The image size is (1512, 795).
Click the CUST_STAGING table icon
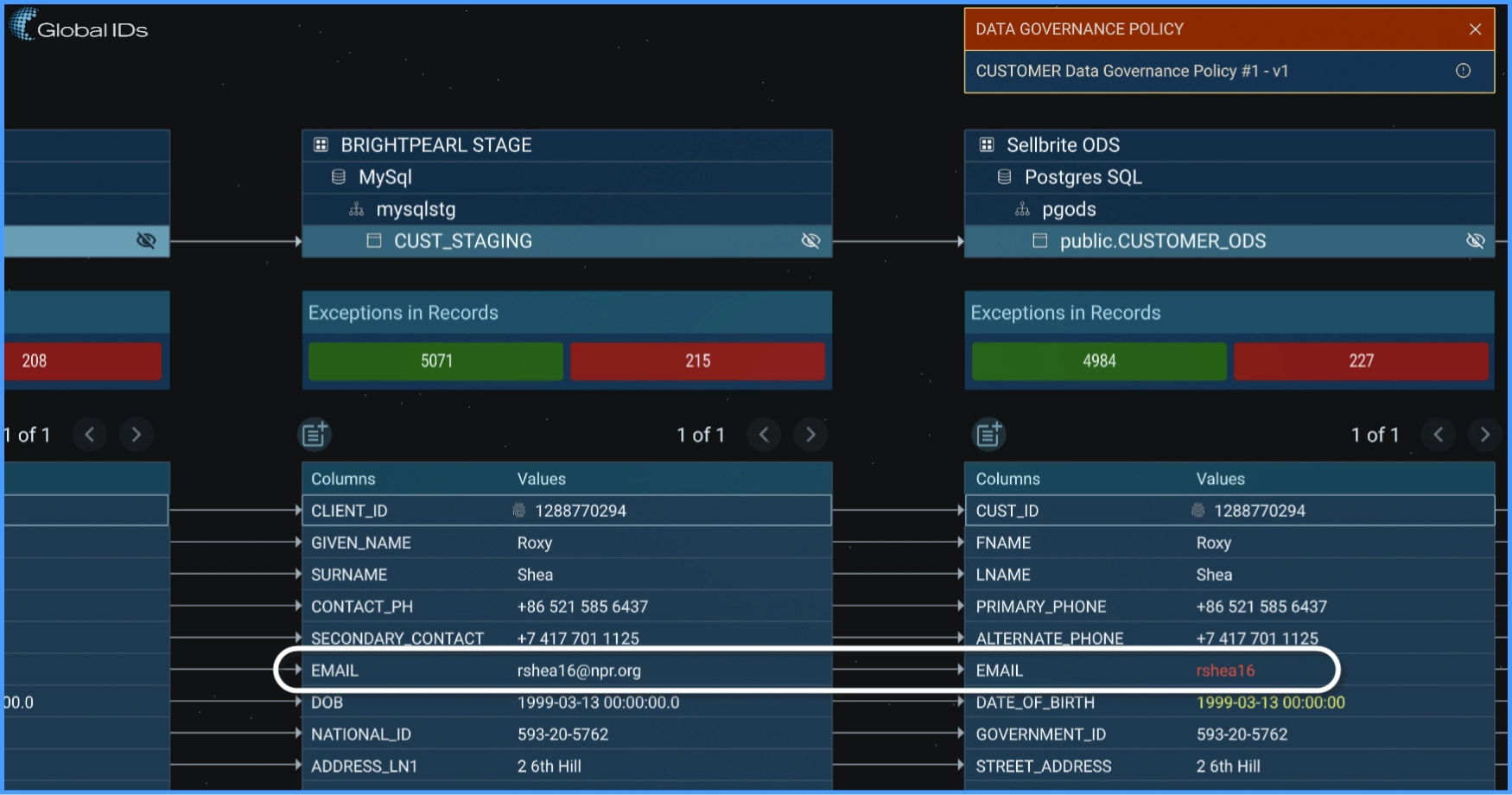[374, 240]
